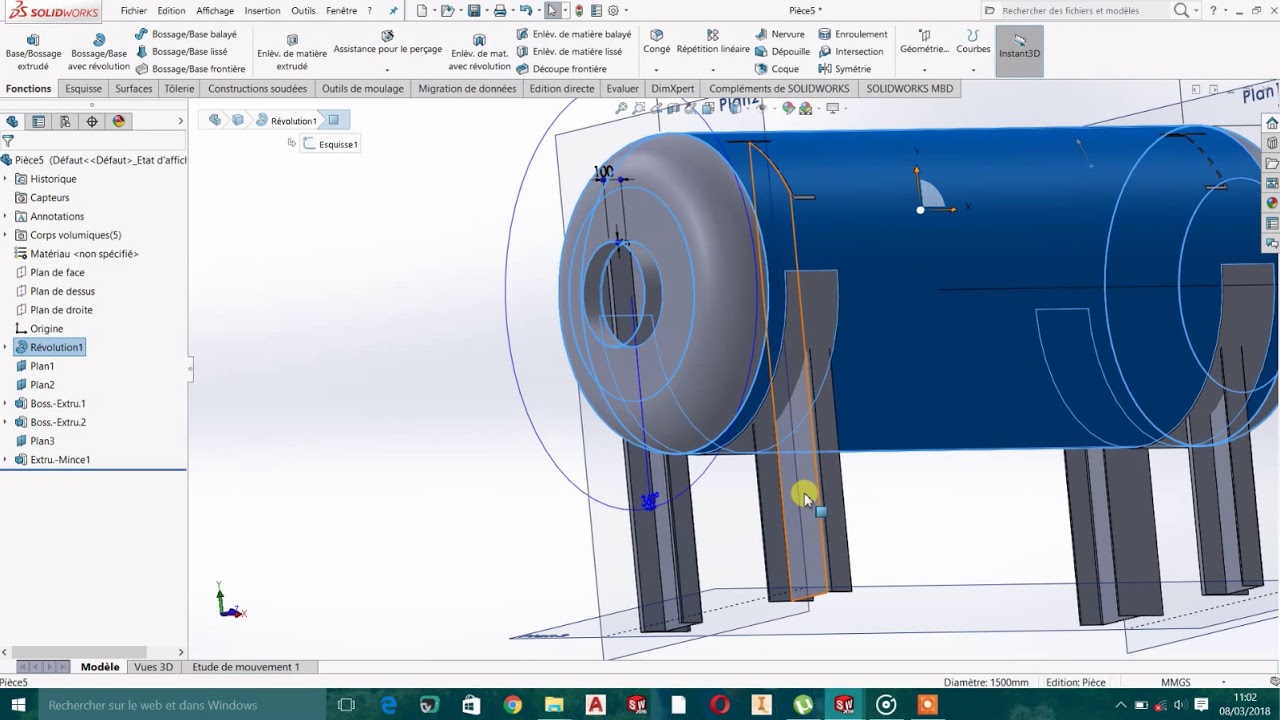Open the PropertyManager tab icon
Screen dimensions: 1280x720
click(38, 121)
